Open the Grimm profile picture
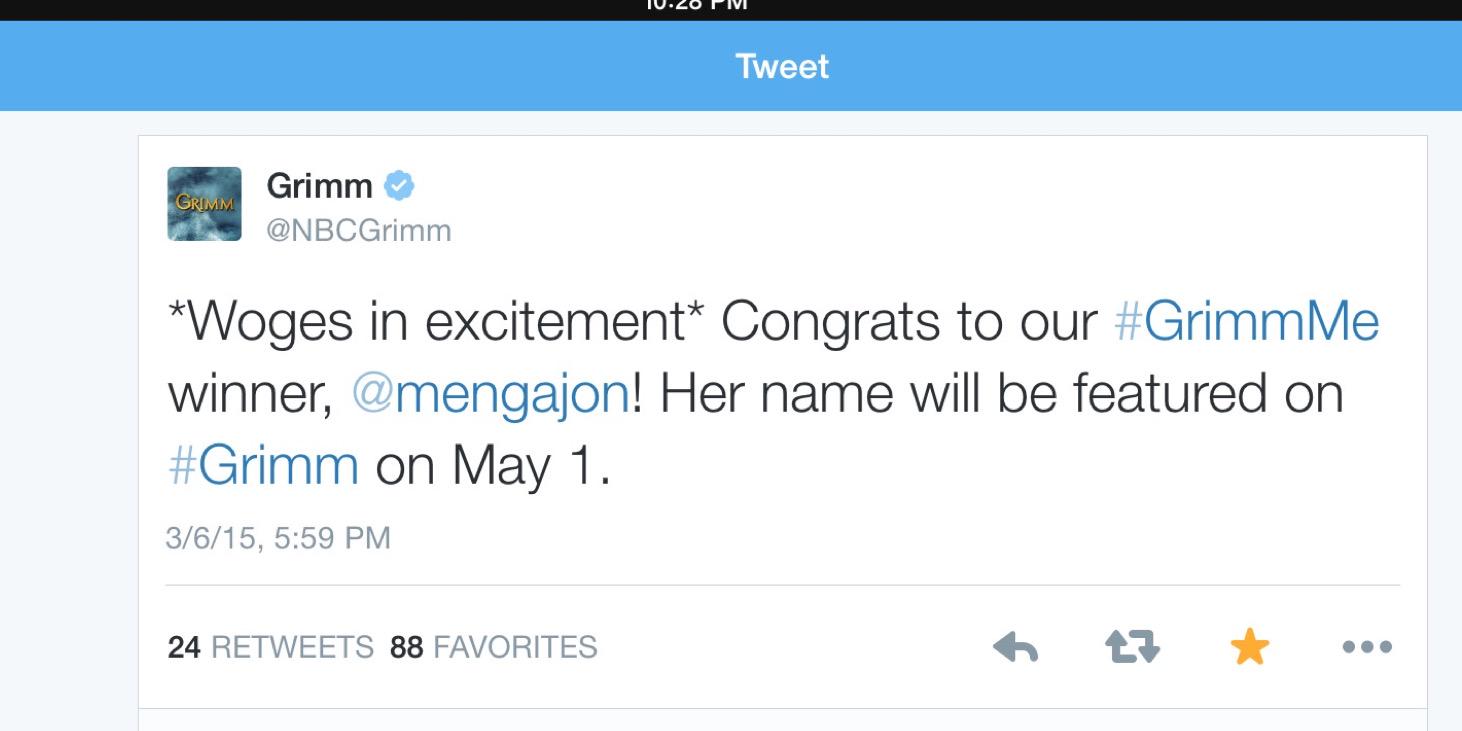Screen dimensions: 1462x731 204,204
